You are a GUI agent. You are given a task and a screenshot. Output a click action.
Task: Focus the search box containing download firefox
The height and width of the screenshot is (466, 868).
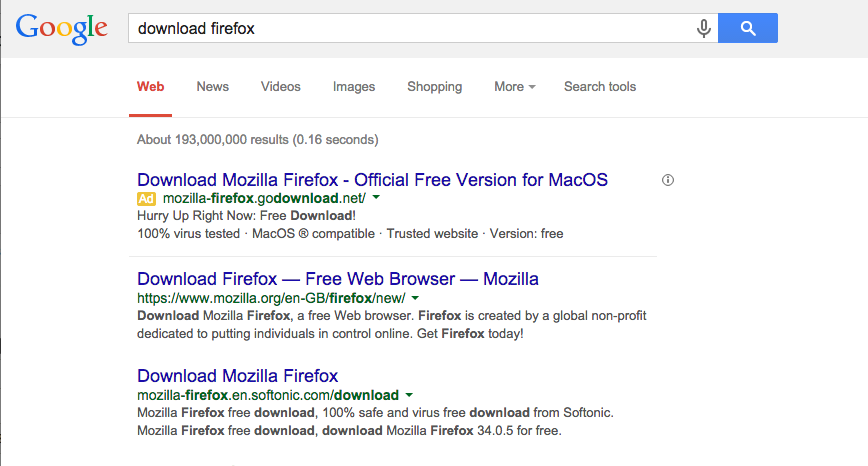pyautogui.click(x=410, y=28)
